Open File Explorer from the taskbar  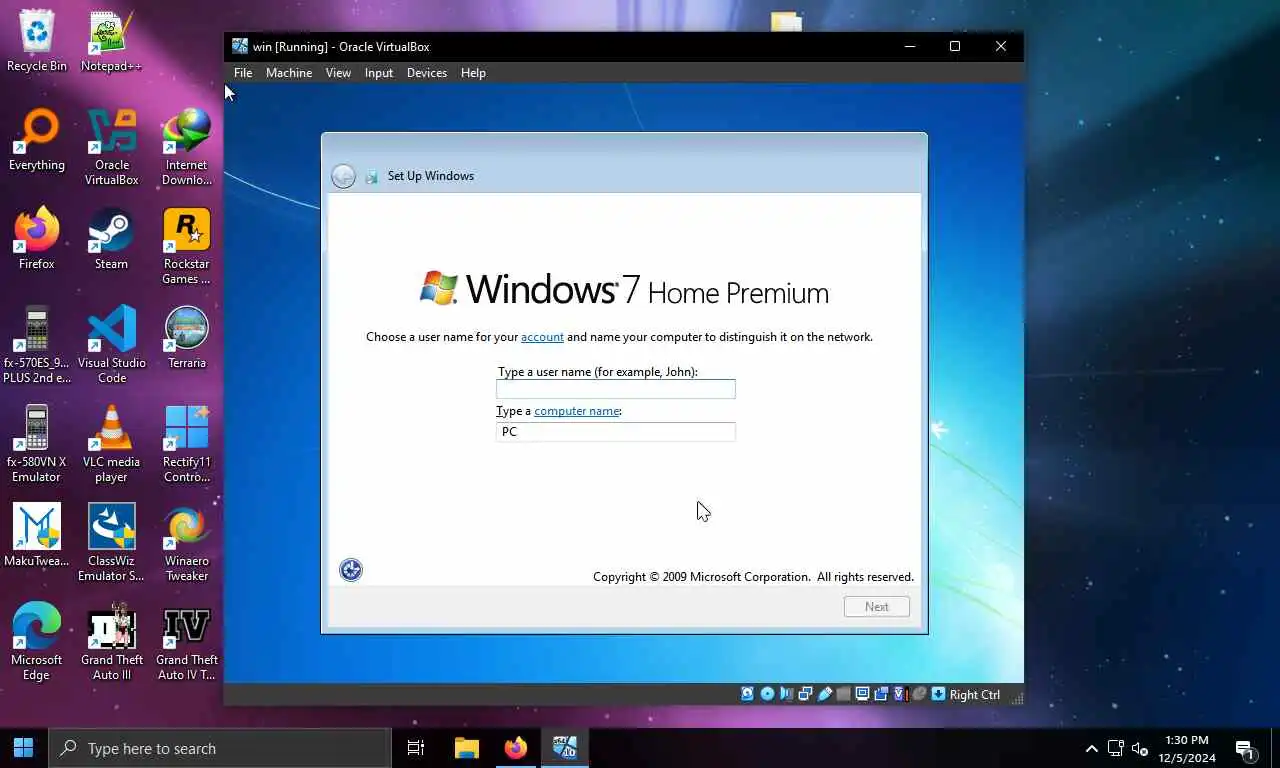click(x=467, y=748)
